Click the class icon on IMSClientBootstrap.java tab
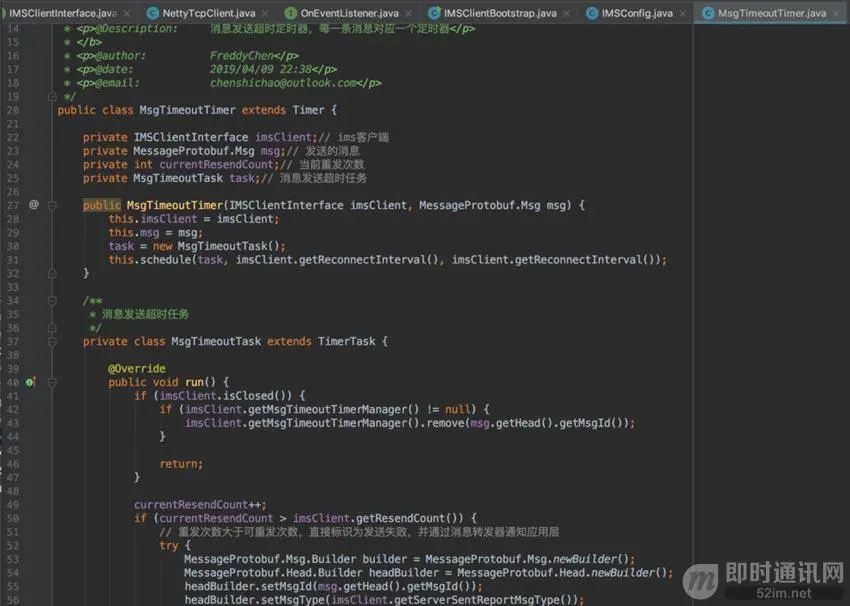The width and height of the screenshot is (850, 606). coord(434,13)
